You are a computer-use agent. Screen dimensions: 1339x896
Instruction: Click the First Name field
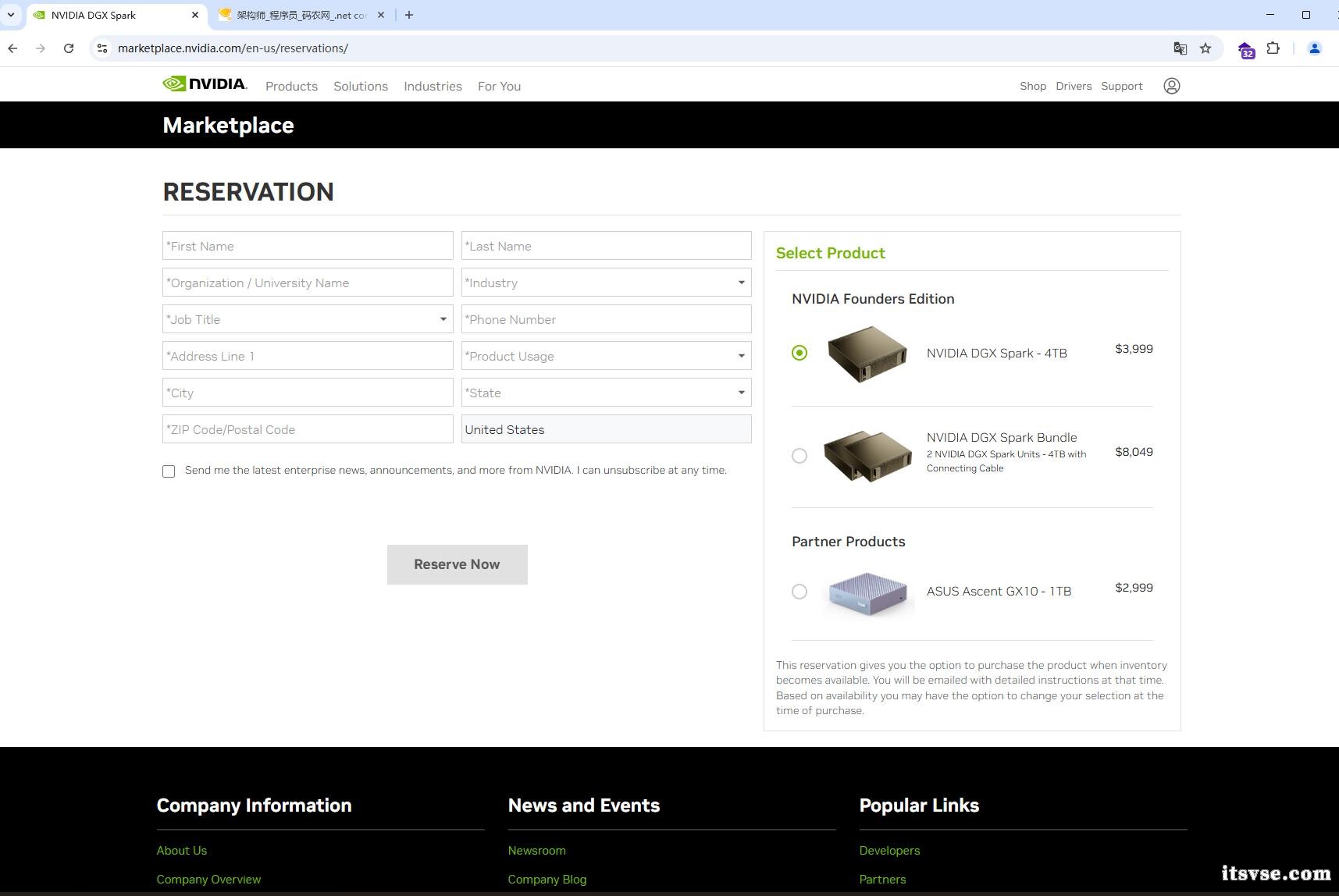[x=308, y=246]
